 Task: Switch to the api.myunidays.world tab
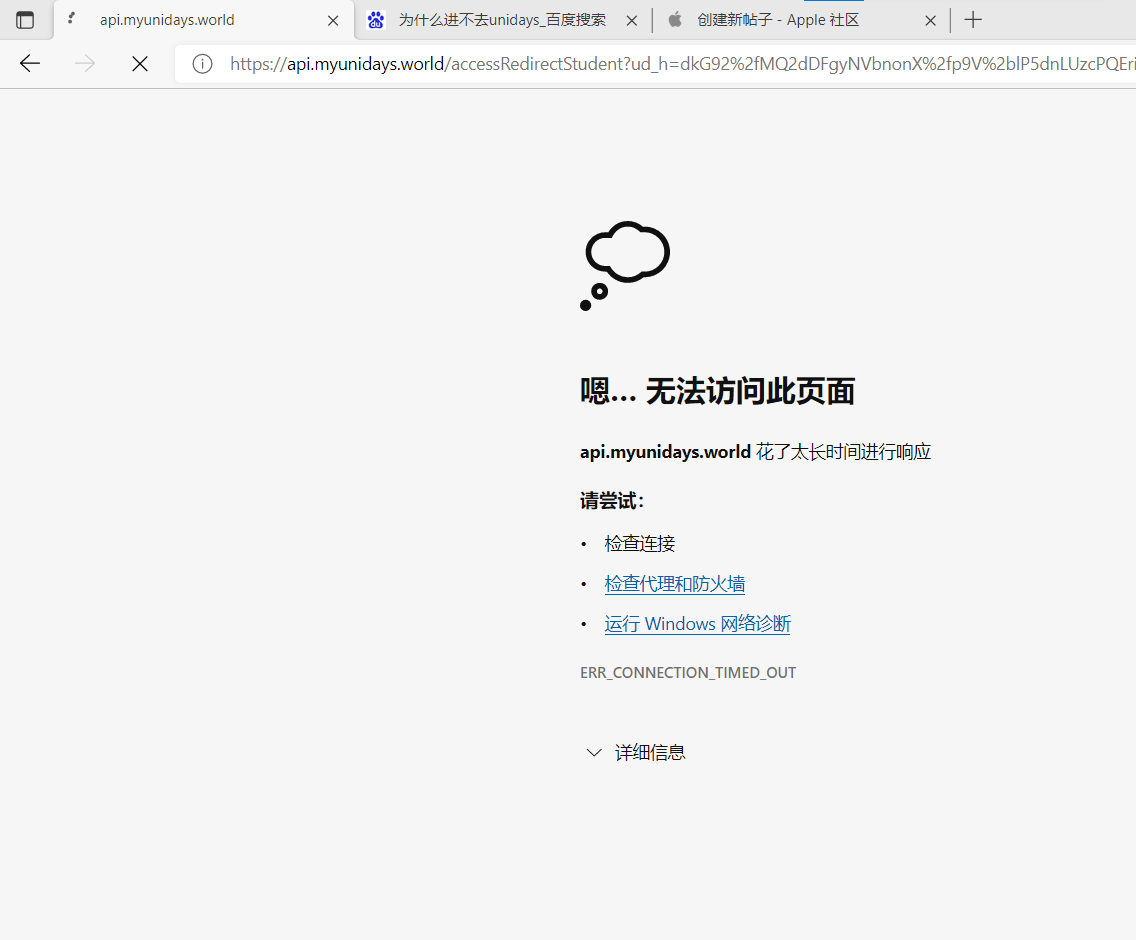(x=190, y=20)
